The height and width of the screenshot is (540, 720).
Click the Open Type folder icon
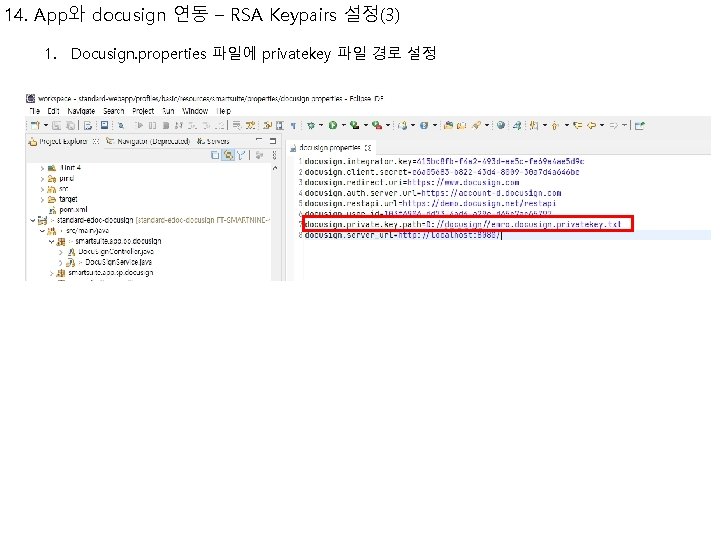449,125
